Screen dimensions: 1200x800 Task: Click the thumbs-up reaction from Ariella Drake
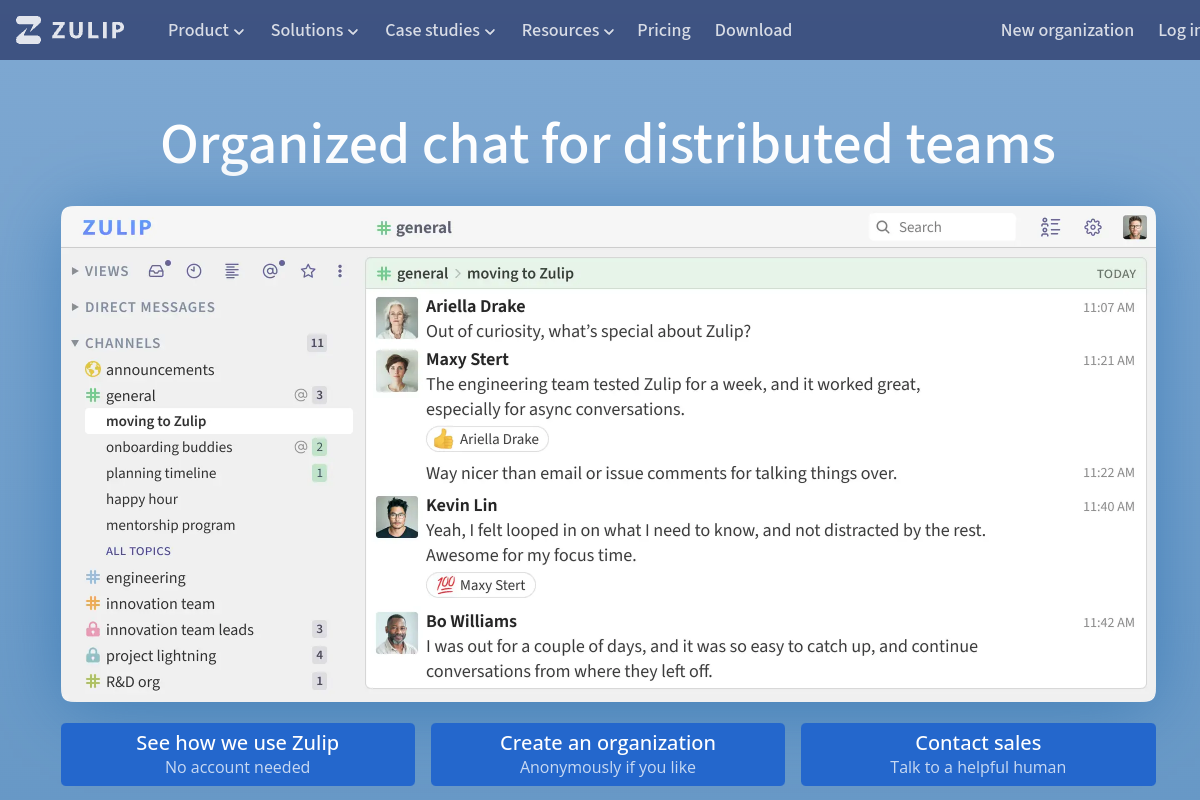(487, 439)
